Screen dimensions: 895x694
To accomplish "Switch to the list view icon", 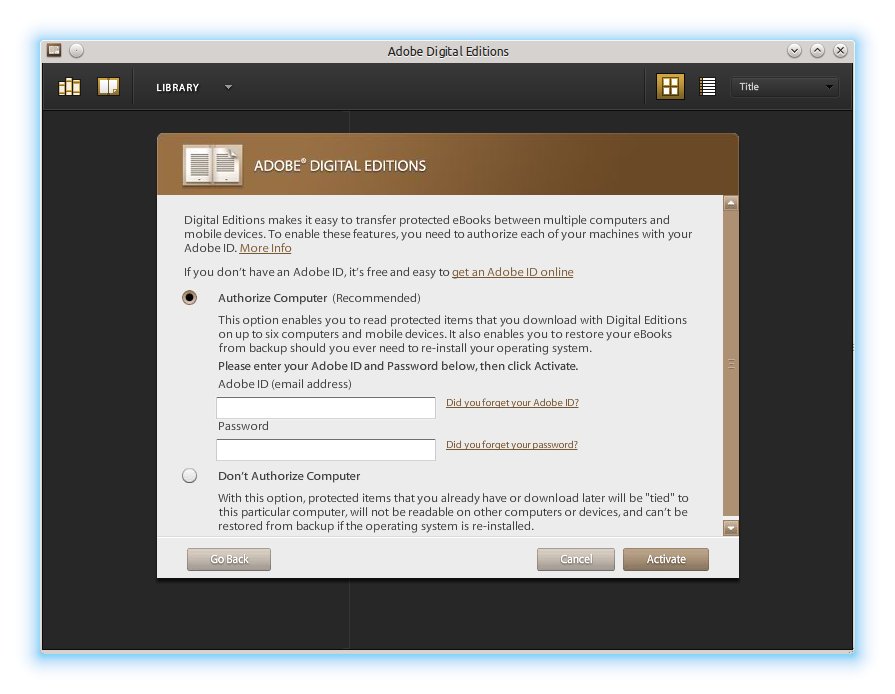I will pyautogui.click(x=708, y=87).
